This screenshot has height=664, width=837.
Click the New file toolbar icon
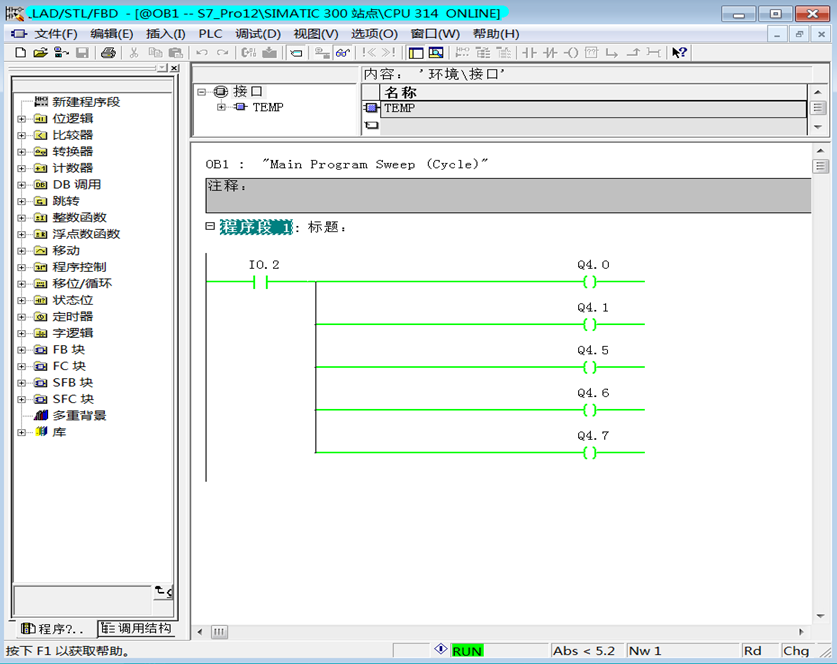coord(20,52)
